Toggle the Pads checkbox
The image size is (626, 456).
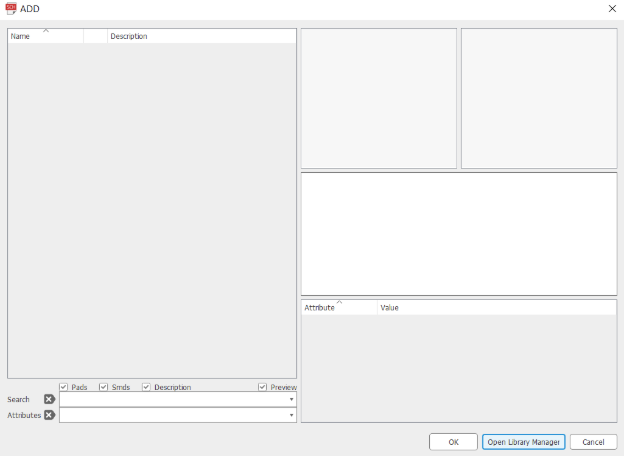coord(64,387)
